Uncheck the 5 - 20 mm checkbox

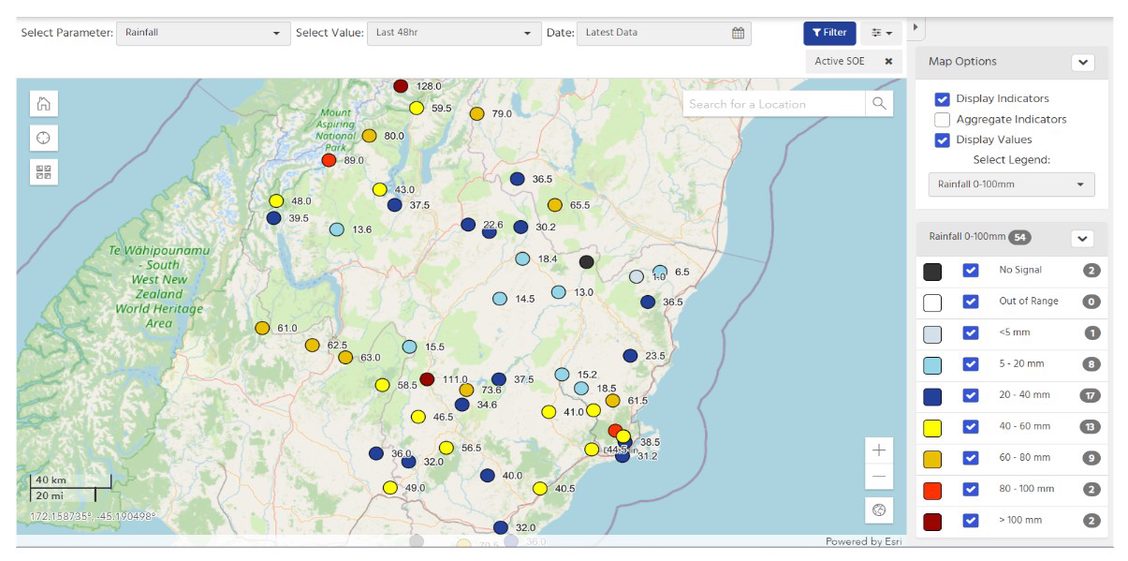[x=970, y=364]
